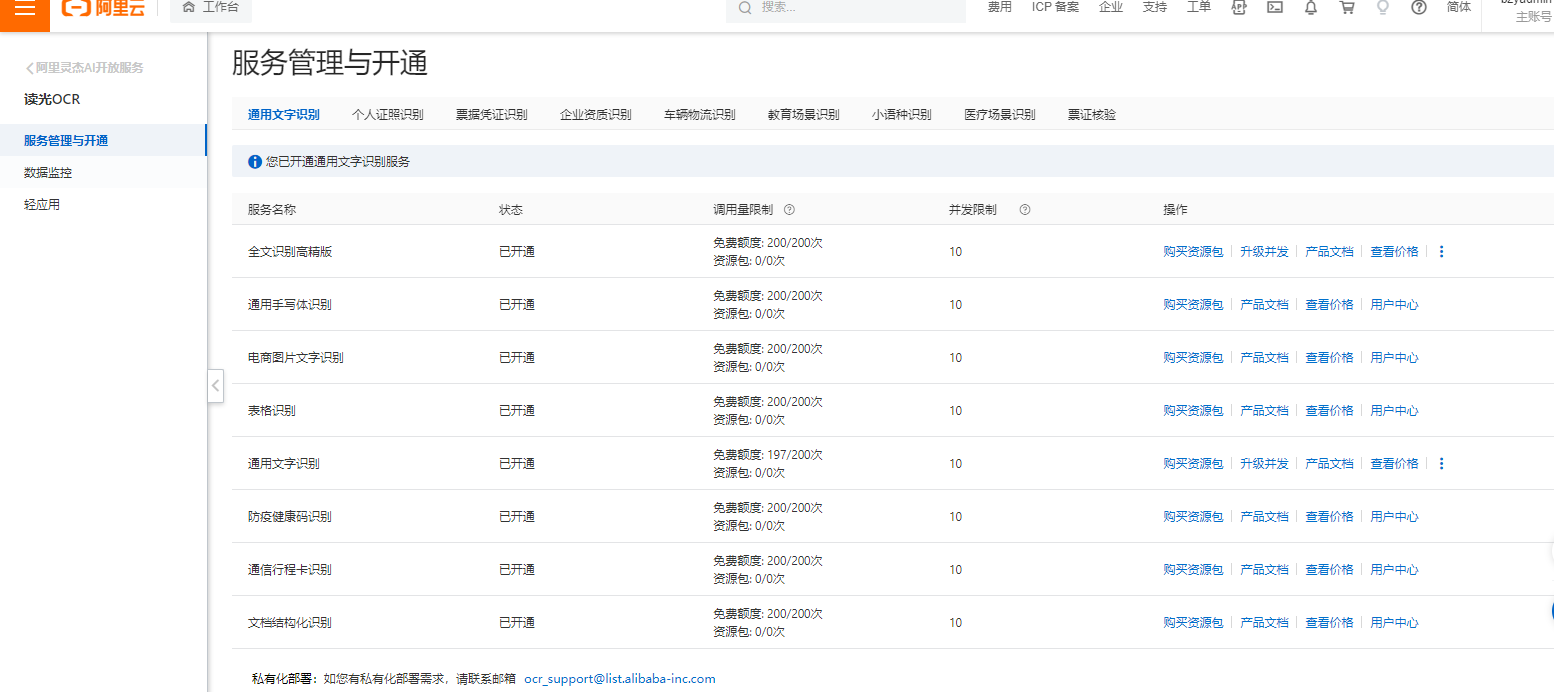Collapse the left sidebar panel
Viewport: 1554px width, 692px height.
tap(215, 385)
